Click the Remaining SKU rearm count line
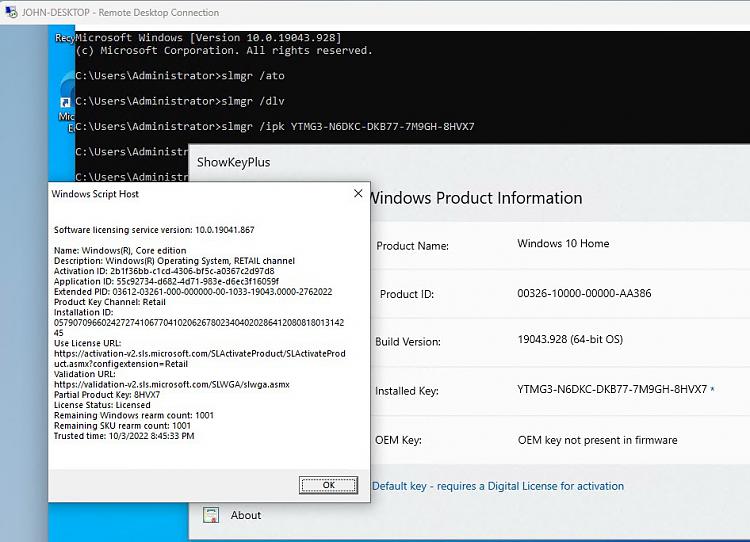This screenshot has height=542, width=750. click(x=122, y=426)
